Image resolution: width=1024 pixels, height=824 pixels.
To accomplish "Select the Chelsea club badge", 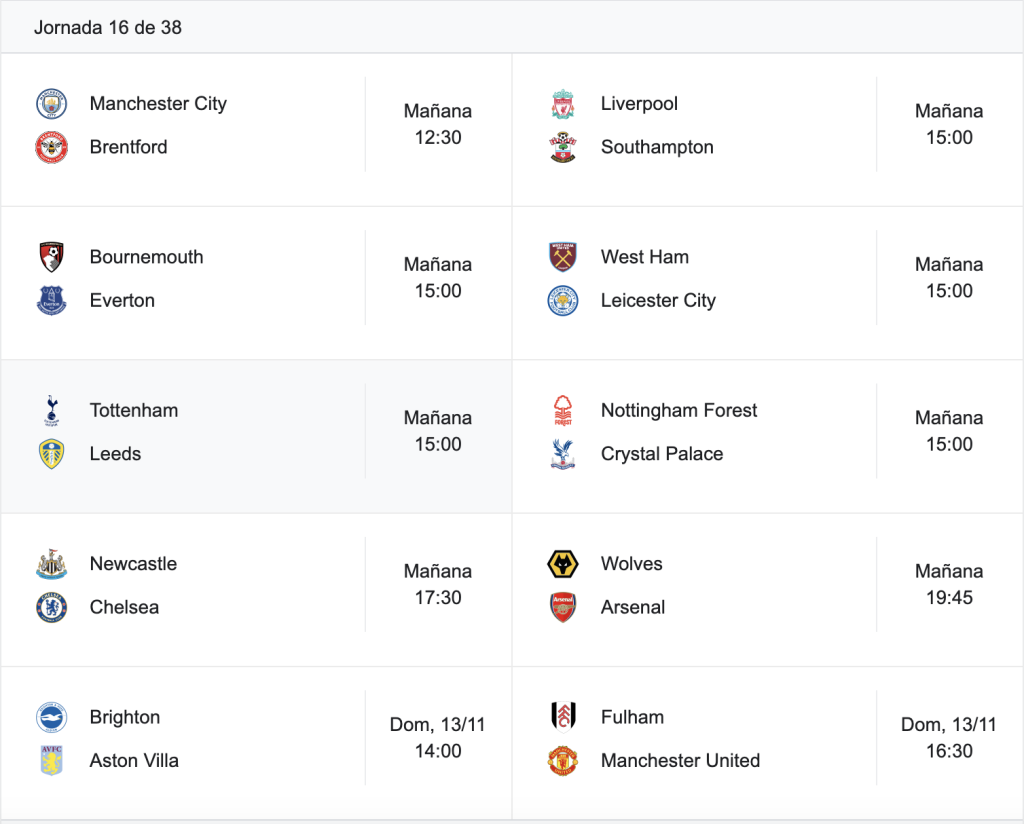I will pos(52,607).
